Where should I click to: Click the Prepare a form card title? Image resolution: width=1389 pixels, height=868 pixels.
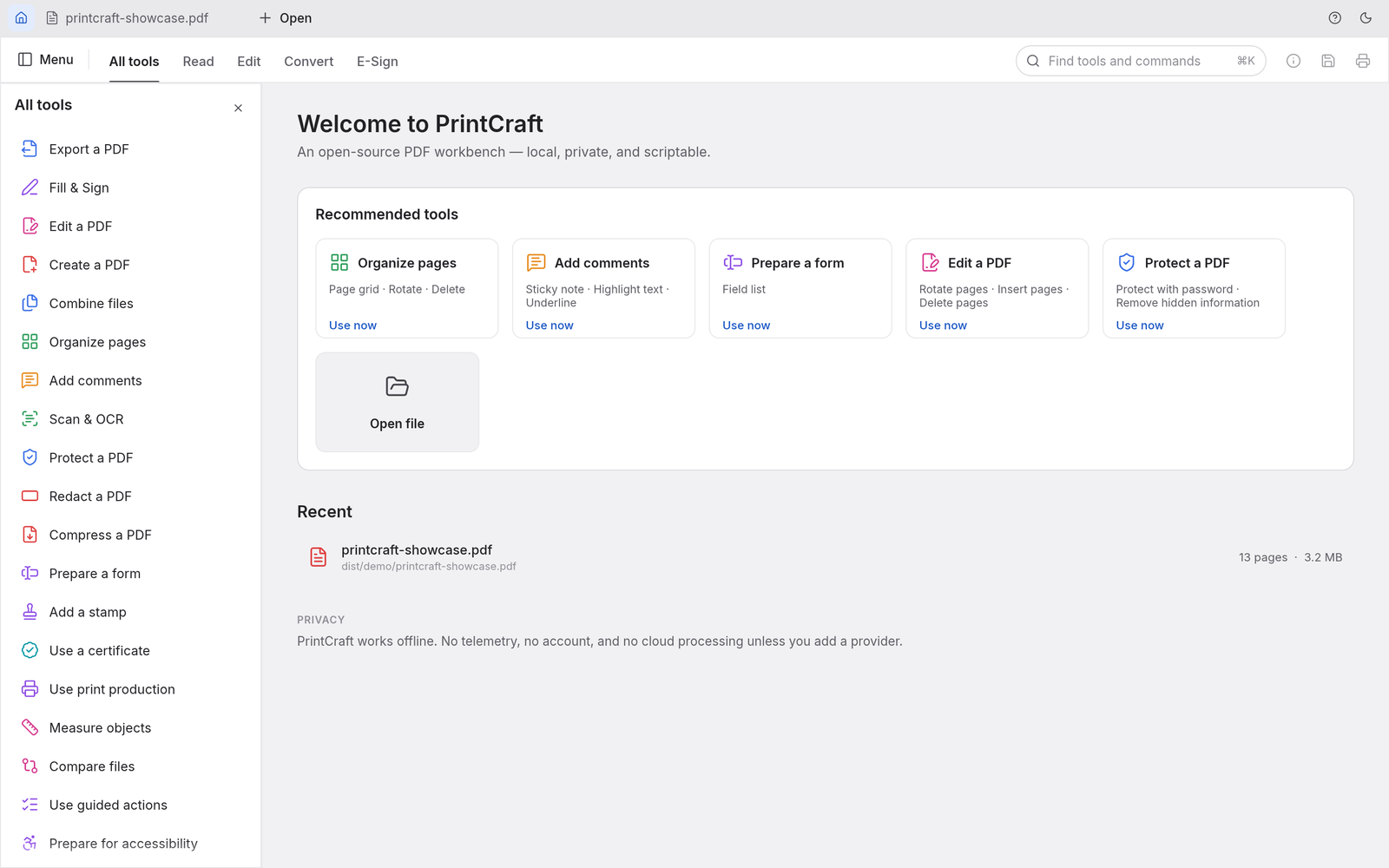point(797,263)
